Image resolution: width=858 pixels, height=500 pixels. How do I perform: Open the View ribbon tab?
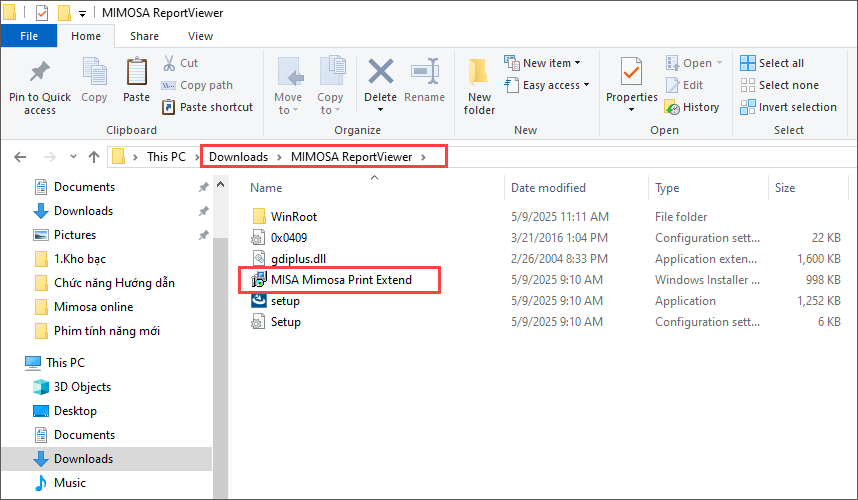[x=200, y=36]
